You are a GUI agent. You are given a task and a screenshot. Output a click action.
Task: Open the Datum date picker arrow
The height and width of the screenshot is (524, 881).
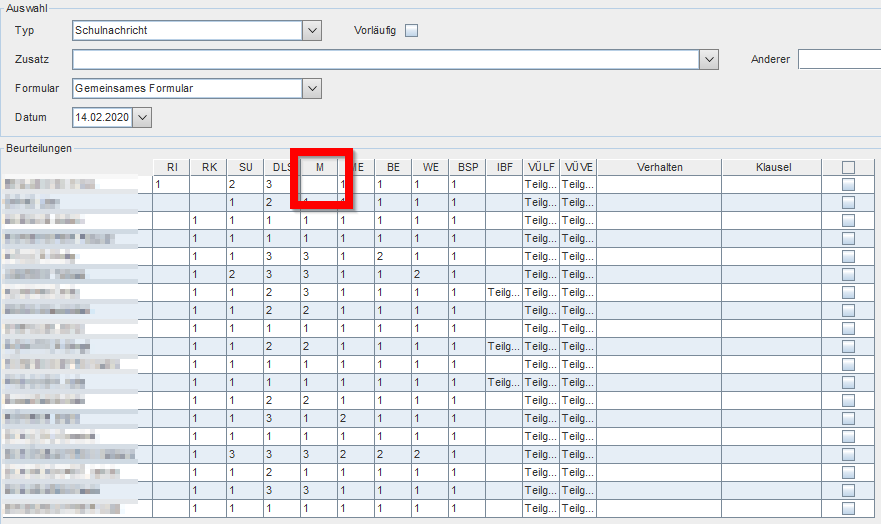tap(142, 117)
